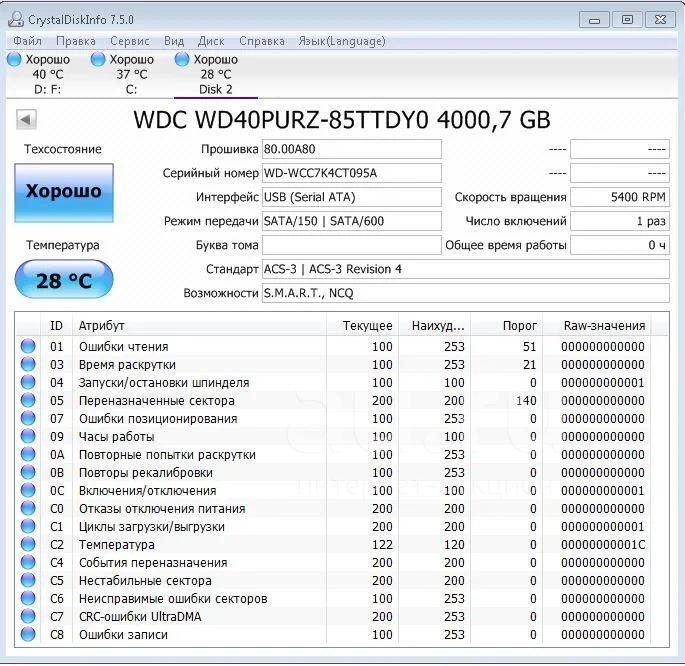Click the Возможности field S.M.A.R.T., NCQ
Screen dimensions: 685x666
coord(466,293)
